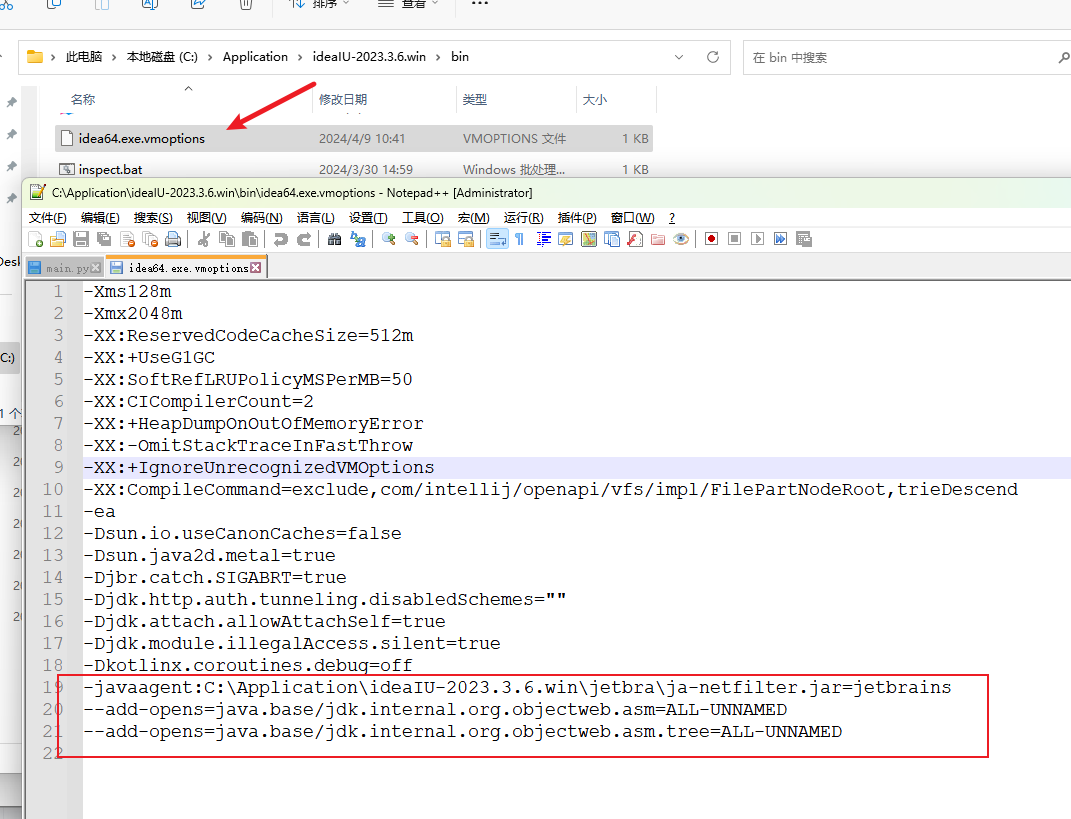This screenshot has width=1071, height=819.
Task: Select the inspect.bat file in list
Action: [x=111, y=170]
